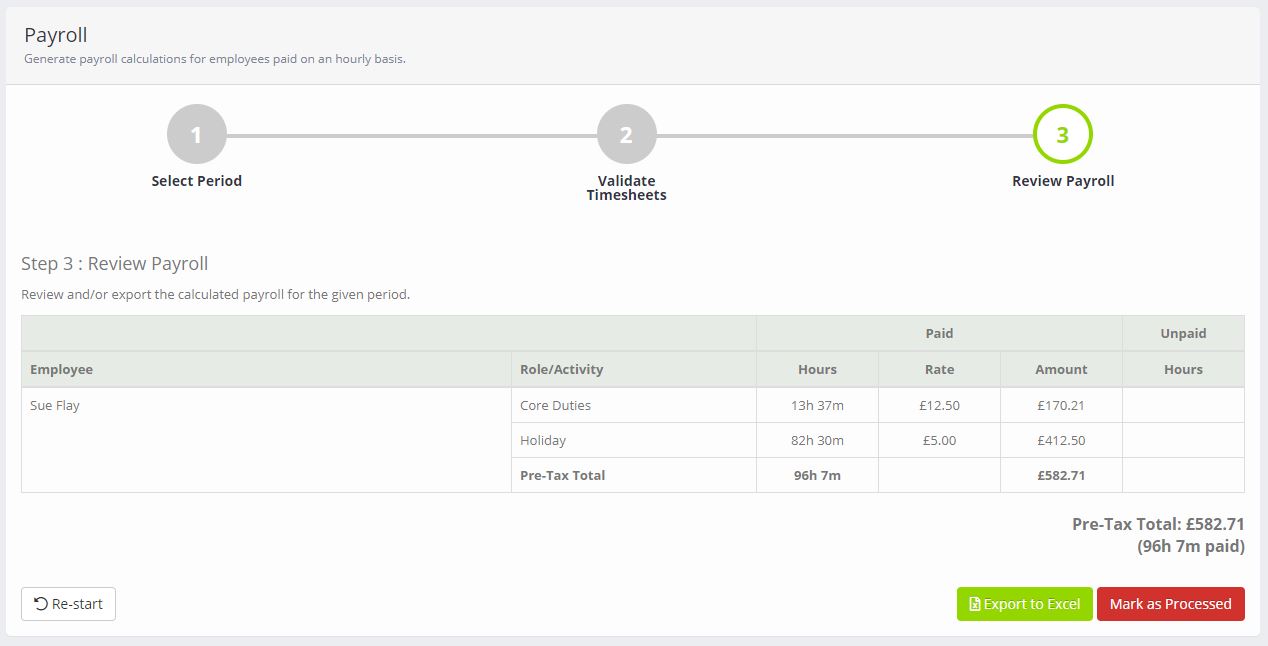Open the Select Period step label
Viewport: 1268px width, 646px height.
click(197, 181)
